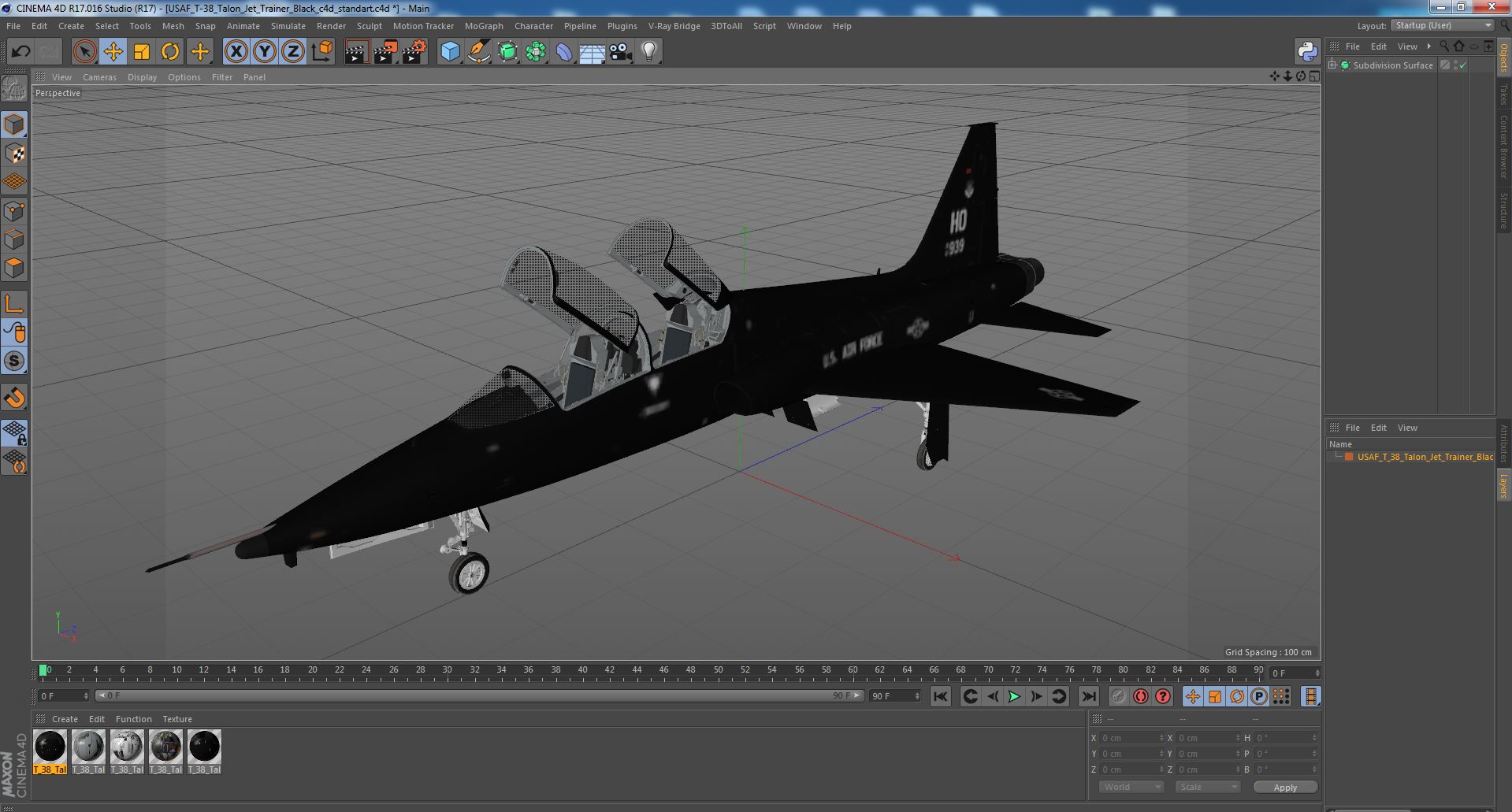Open the Simulate menu
Viewport: 1512px width, 812px height.
tap(288, 26)
